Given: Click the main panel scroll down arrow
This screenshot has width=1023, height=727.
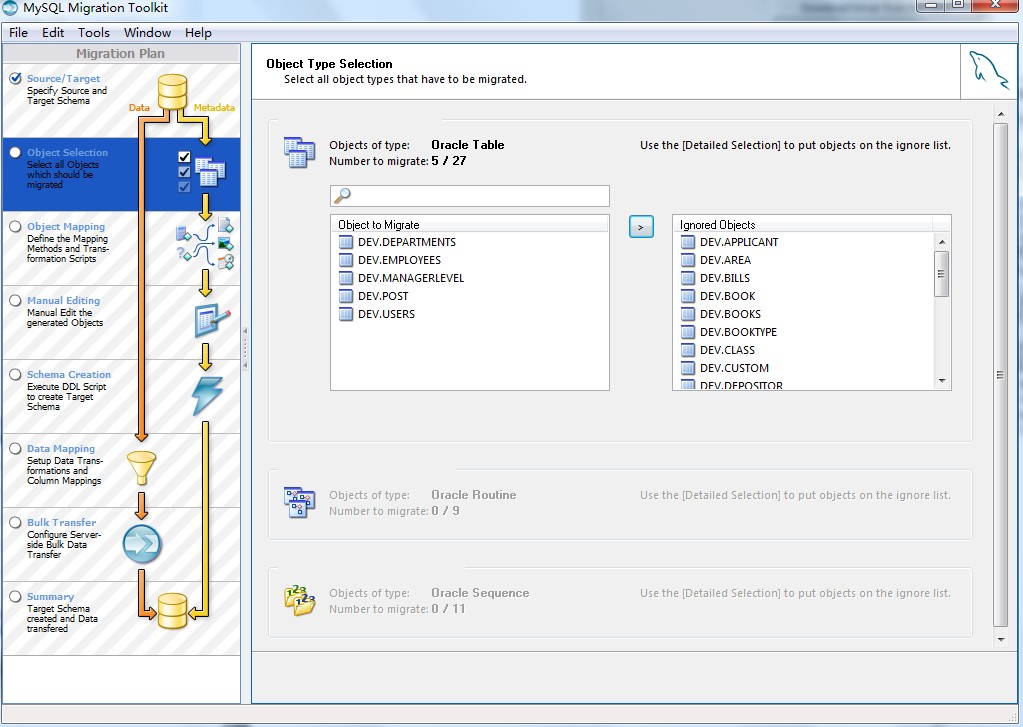Looking at the screenshot, I should click(x=1001, y=640).
